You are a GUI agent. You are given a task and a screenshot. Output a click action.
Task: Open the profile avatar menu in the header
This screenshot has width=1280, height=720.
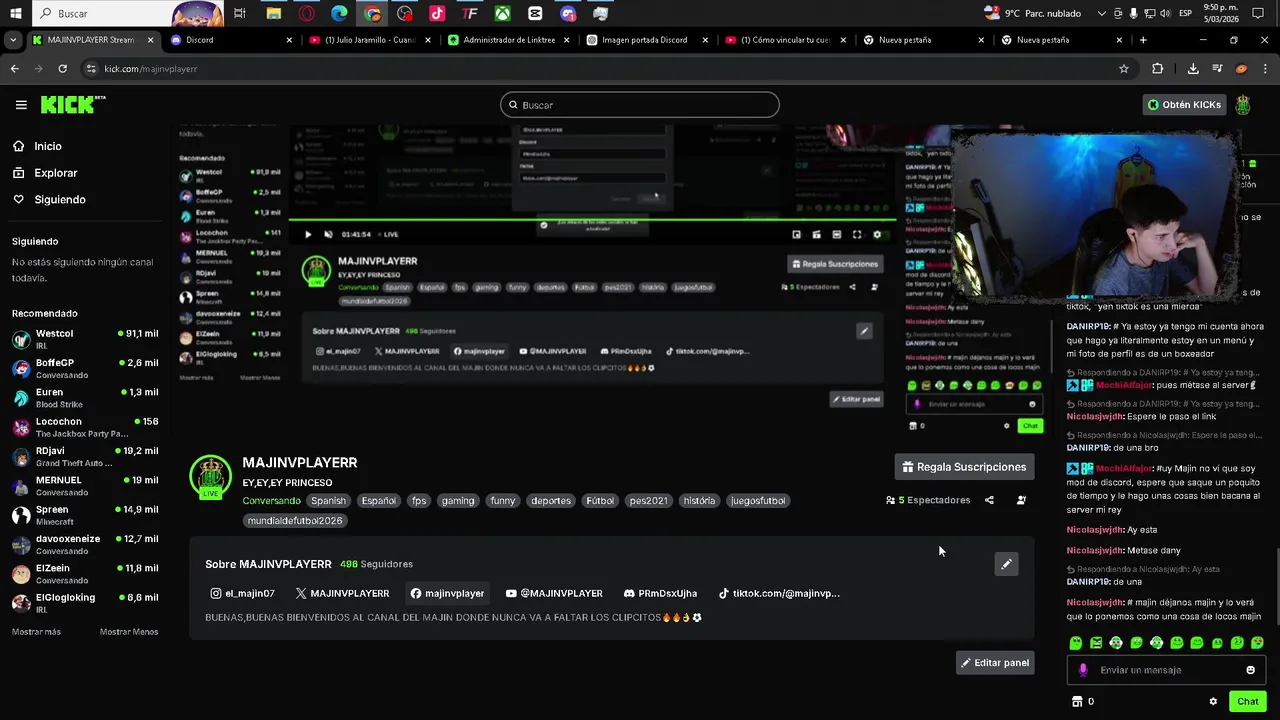(x=1243, y=104)
